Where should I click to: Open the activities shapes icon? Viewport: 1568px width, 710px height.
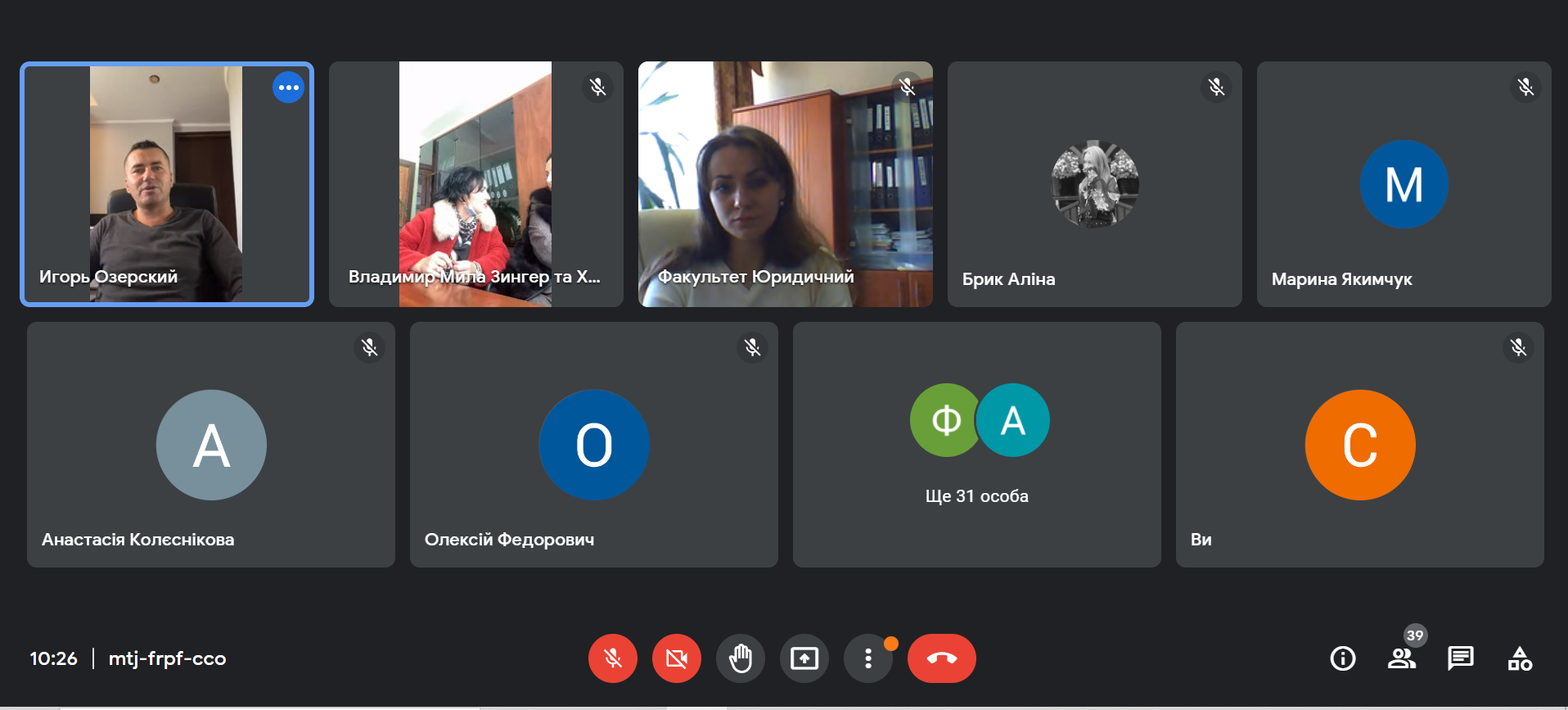pyautogui.click(x=1520, y=658)
